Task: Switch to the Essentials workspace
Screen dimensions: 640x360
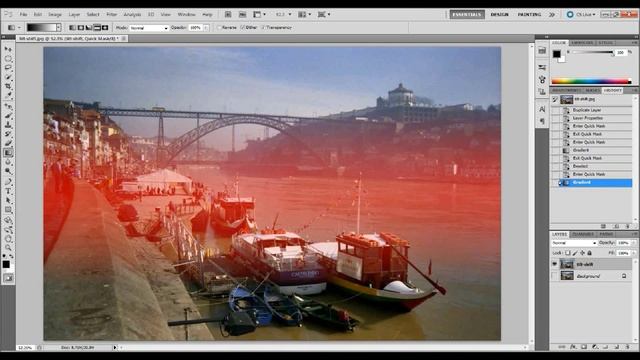Action: [x=467, y=14]
